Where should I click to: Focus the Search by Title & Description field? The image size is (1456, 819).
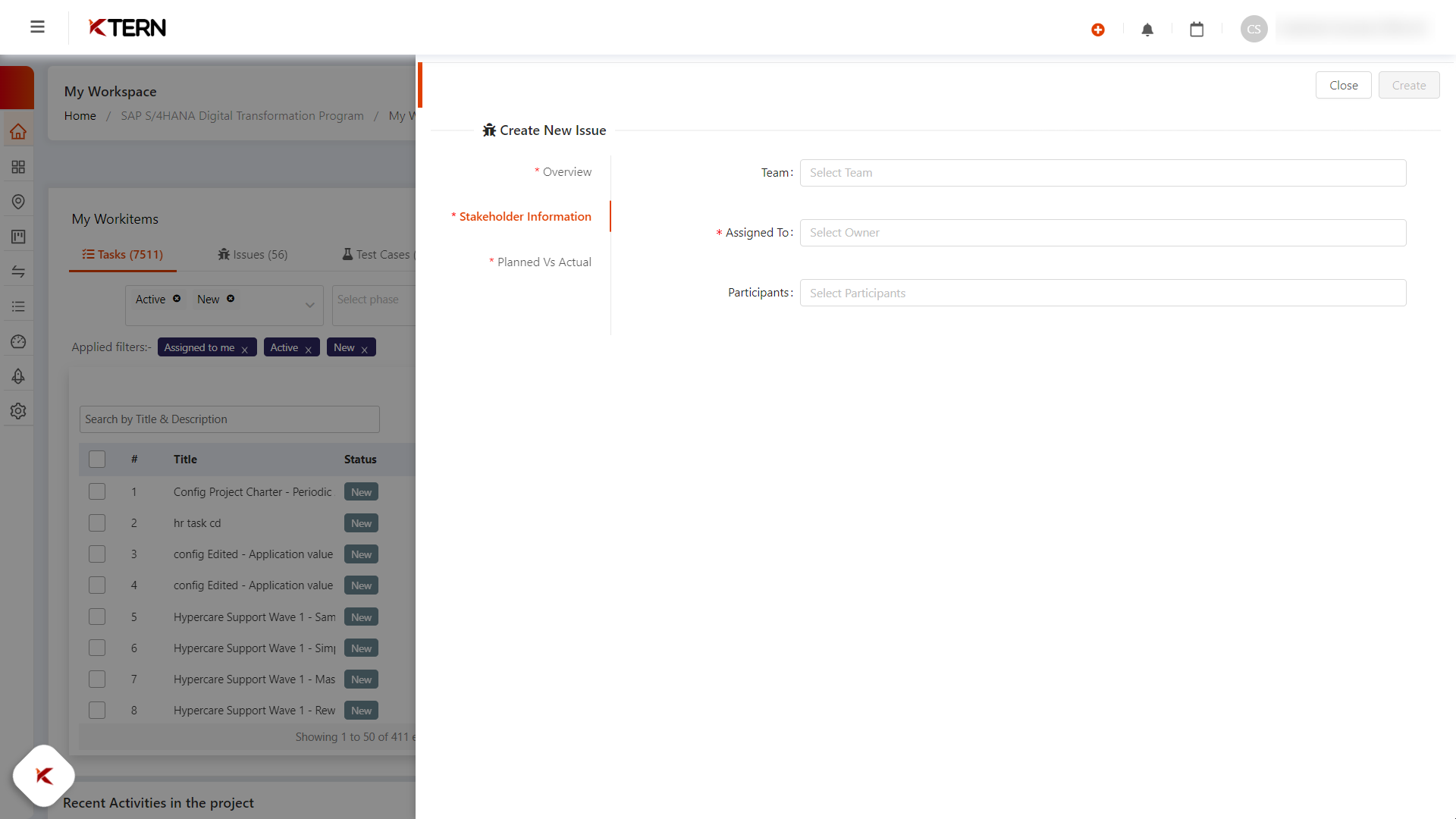click(230, 419)
